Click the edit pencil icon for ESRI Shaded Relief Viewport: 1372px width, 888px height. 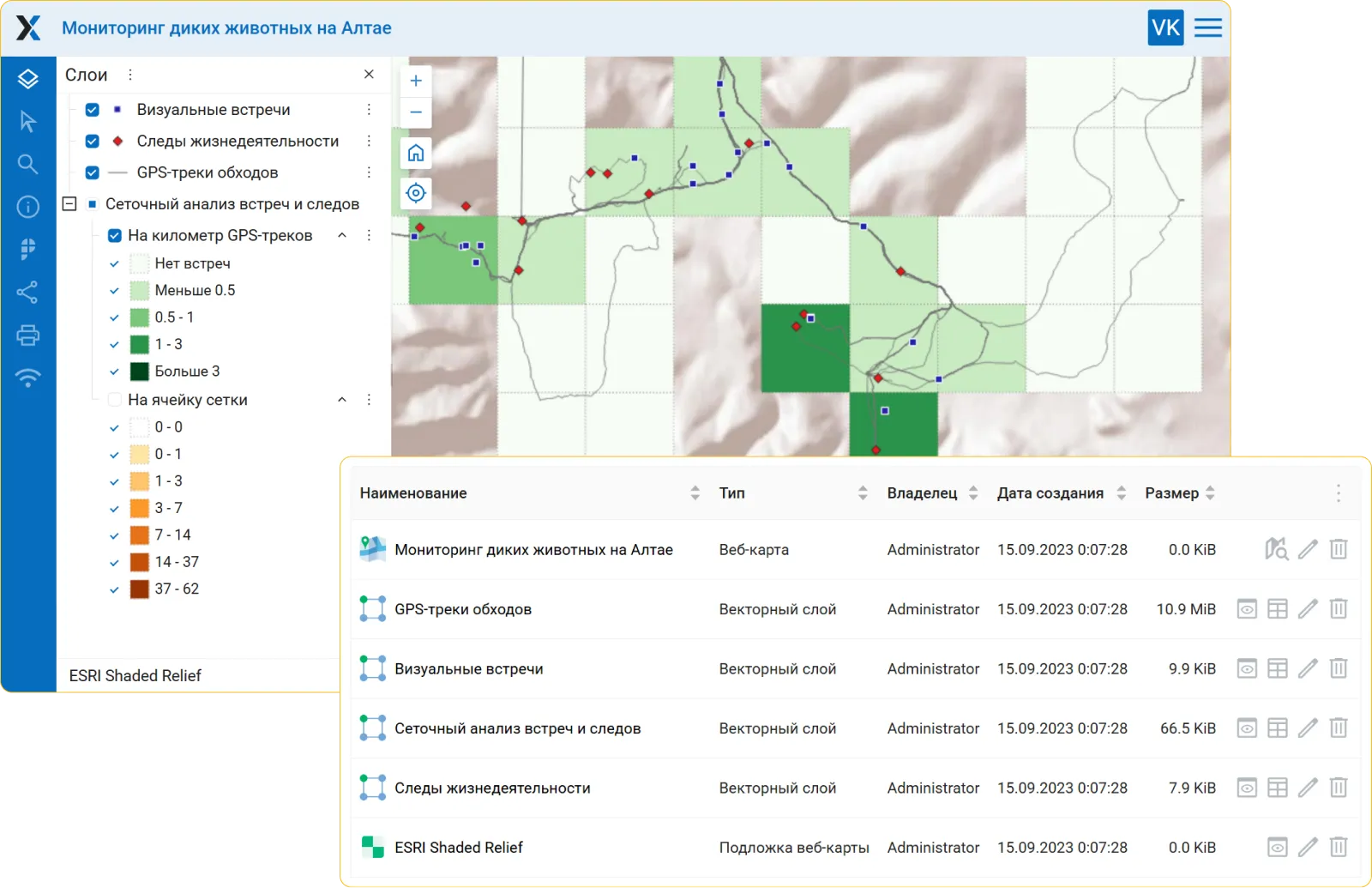tap(1308, 847)
